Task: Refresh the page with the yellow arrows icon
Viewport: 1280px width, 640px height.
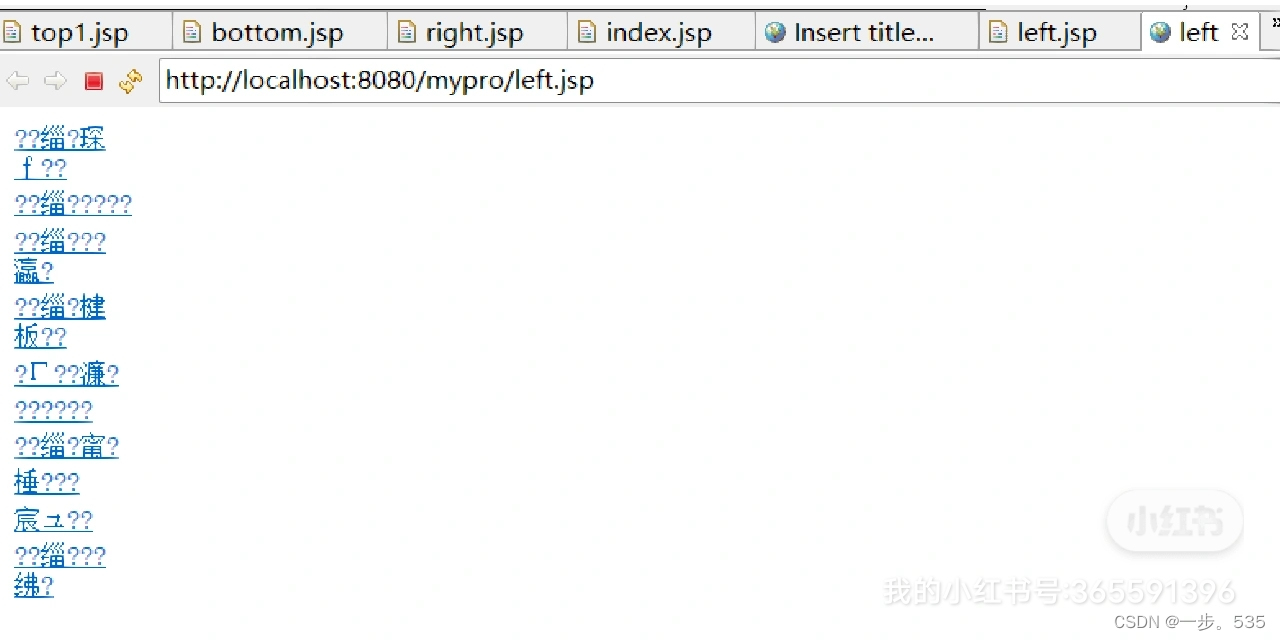Action: tap(131, 81)
